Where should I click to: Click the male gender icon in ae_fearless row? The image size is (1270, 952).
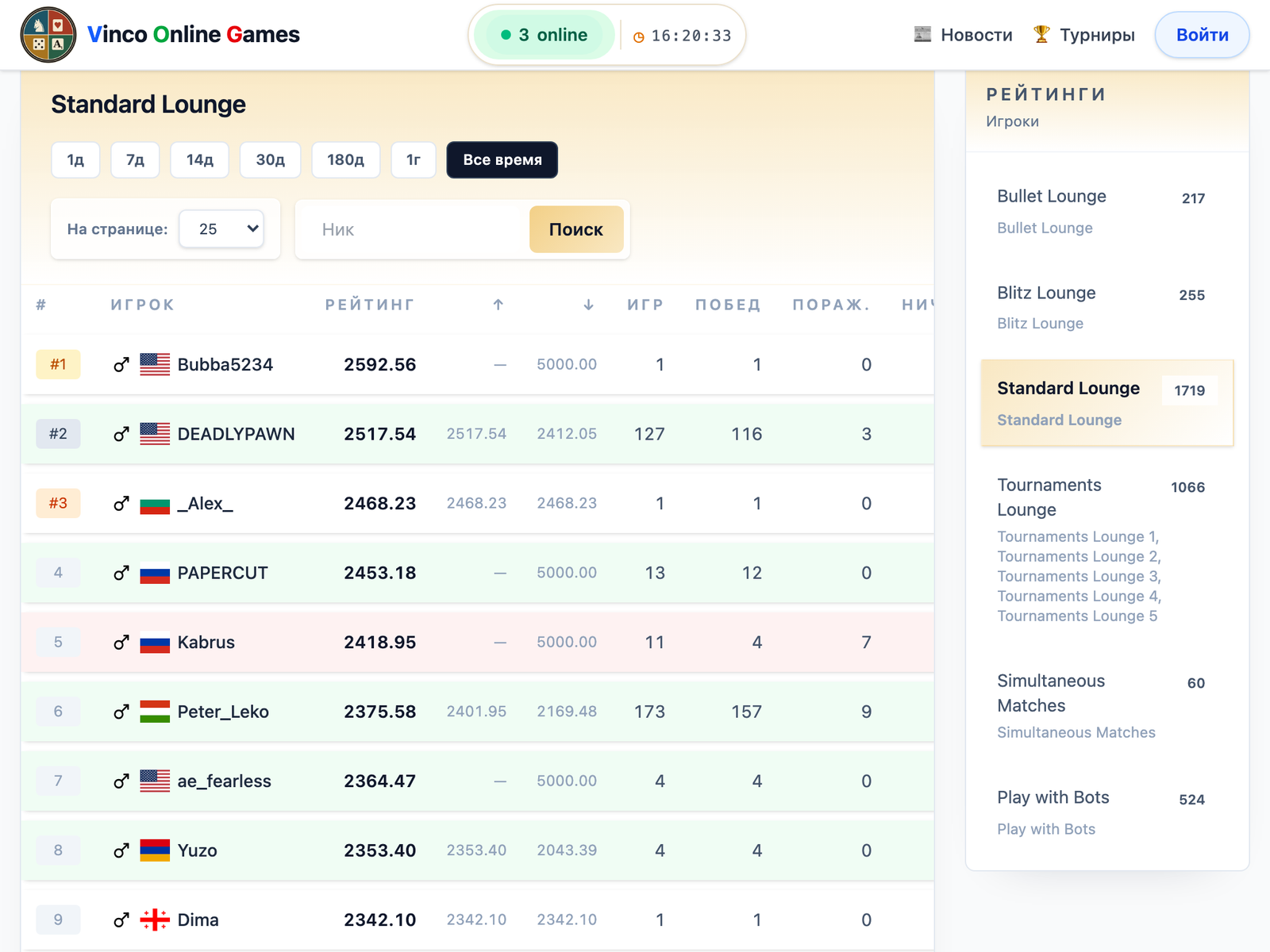(121, 781)
